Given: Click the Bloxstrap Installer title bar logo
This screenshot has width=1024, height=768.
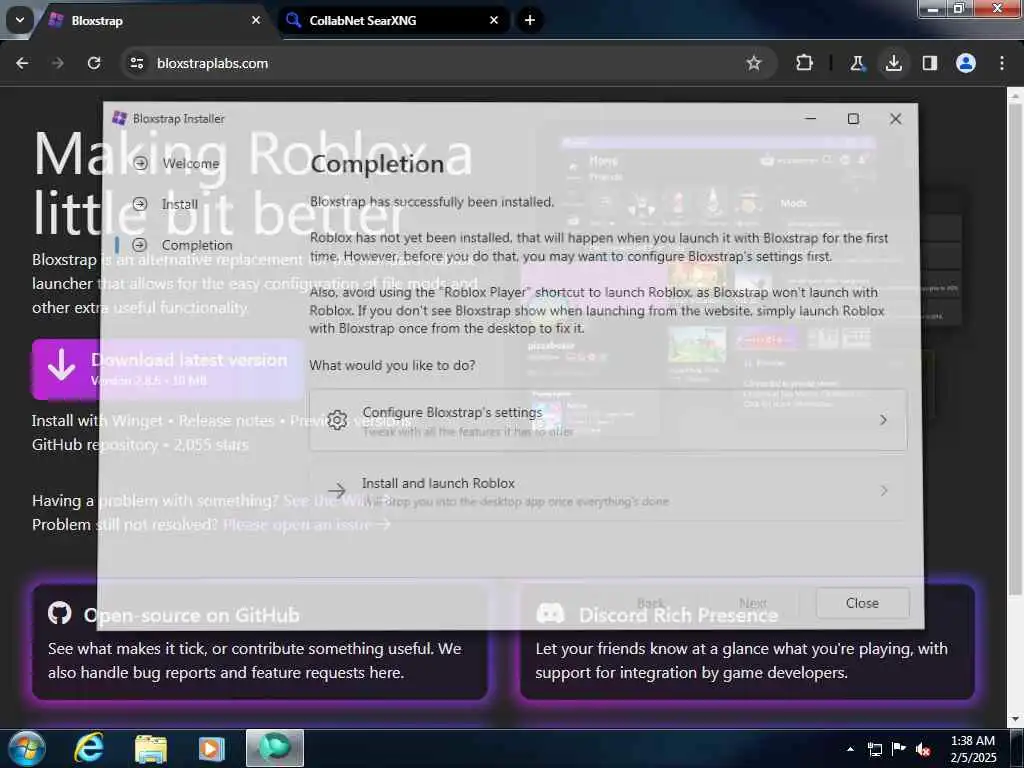Looking at the screenshot, I should pos(119,118).
